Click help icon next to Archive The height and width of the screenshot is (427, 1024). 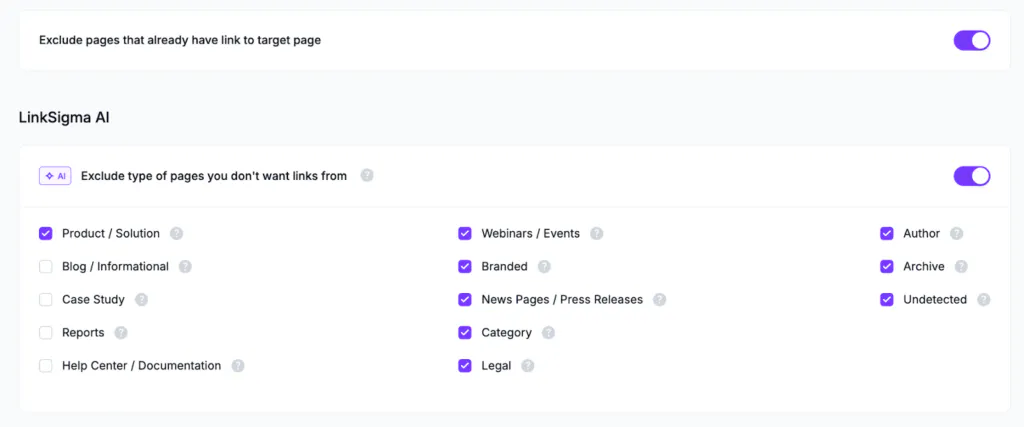tap(961, 266)
